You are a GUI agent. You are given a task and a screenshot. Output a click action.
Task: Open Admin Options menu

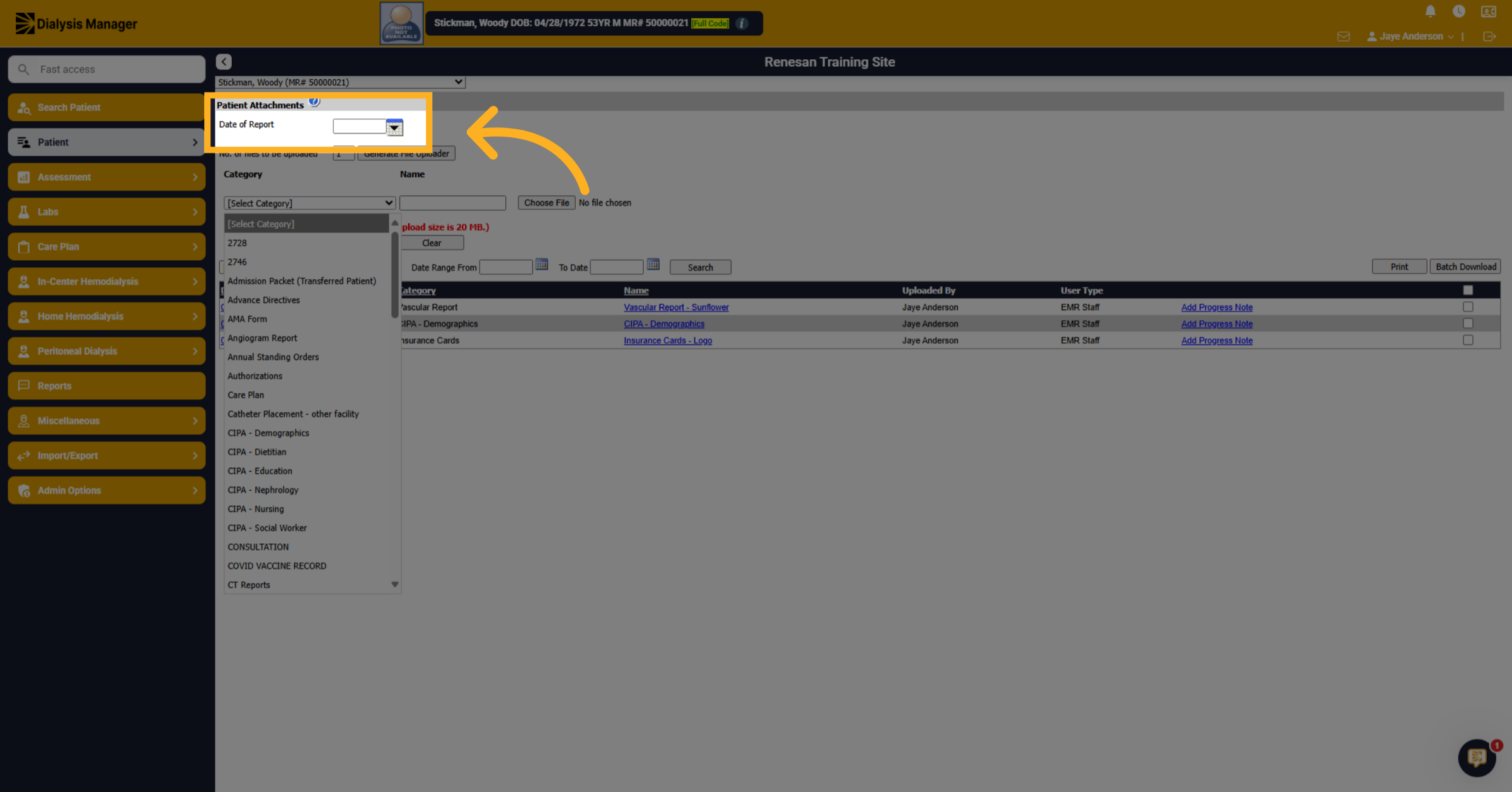(106, 490)
